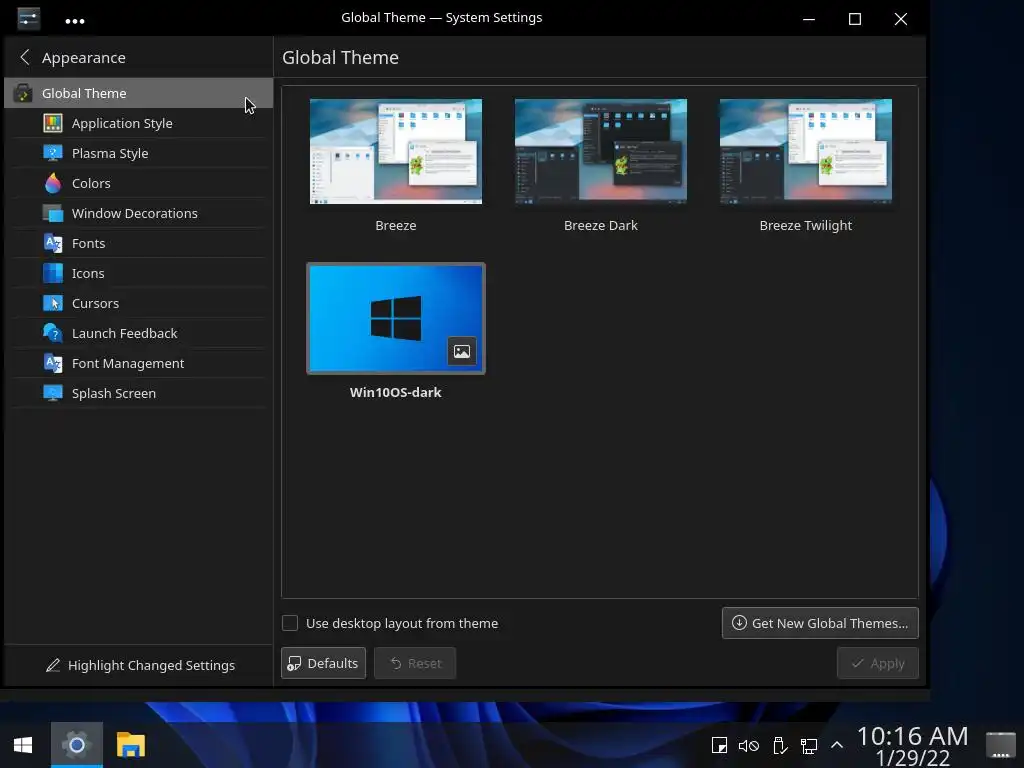Viewport: 1024px width, 768px height.
Task: Select the Breeze Dark theme thumbnail
Action: [601, 152]
